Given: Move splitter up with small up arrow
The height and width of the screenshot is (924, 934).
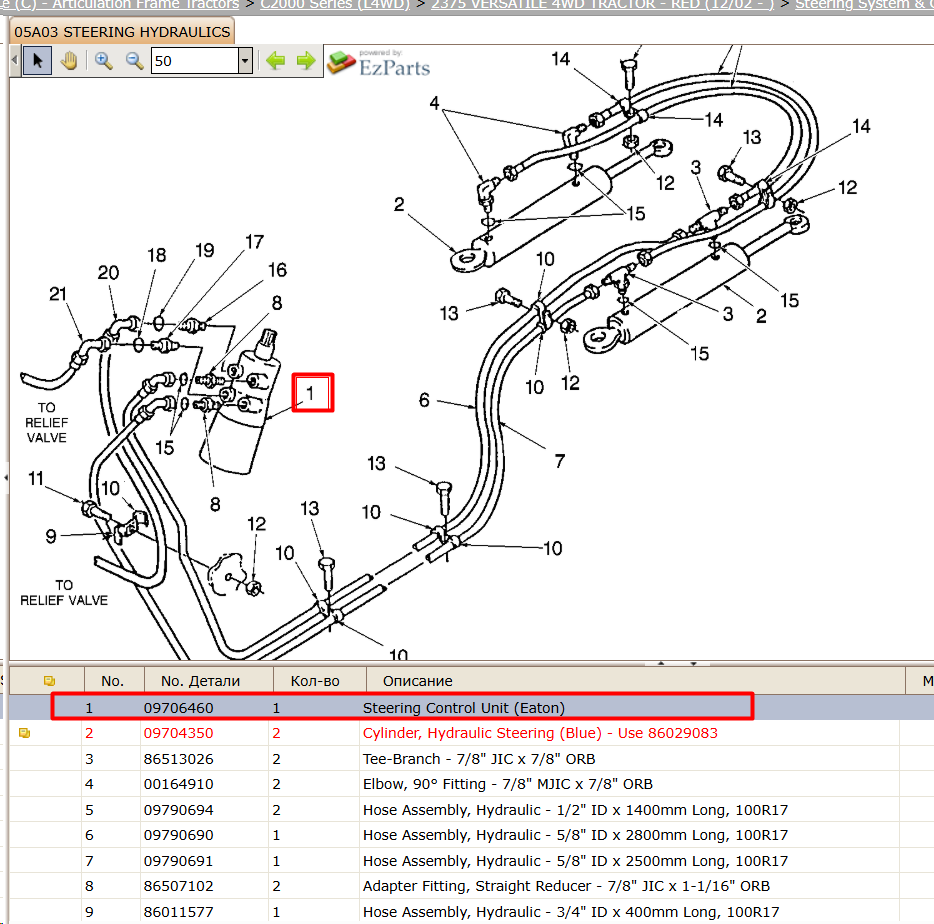Looking at the screenshot, I should coord(661,663).
